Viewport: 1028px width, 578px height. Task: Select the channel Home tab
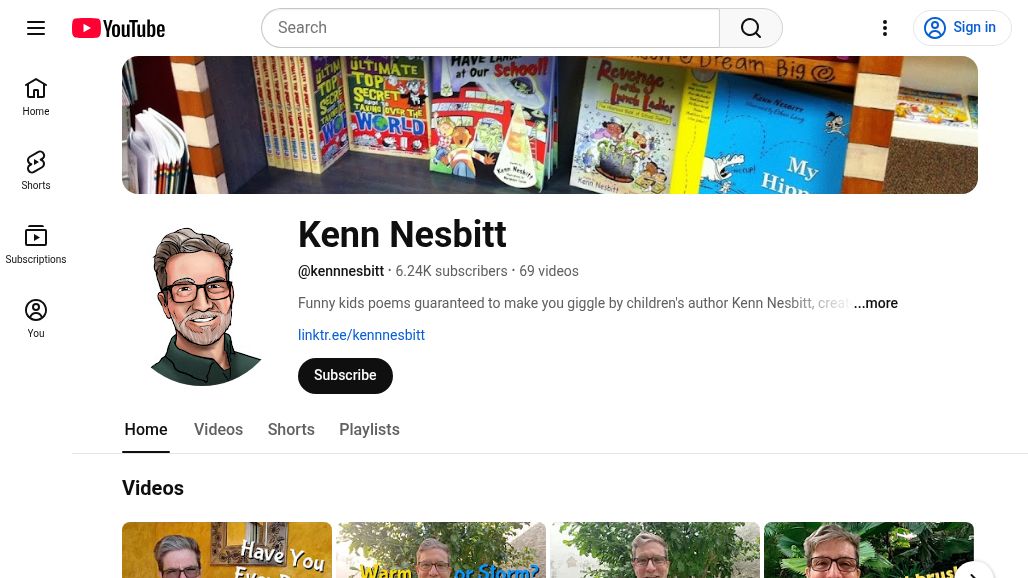click(x=146, y=430)
